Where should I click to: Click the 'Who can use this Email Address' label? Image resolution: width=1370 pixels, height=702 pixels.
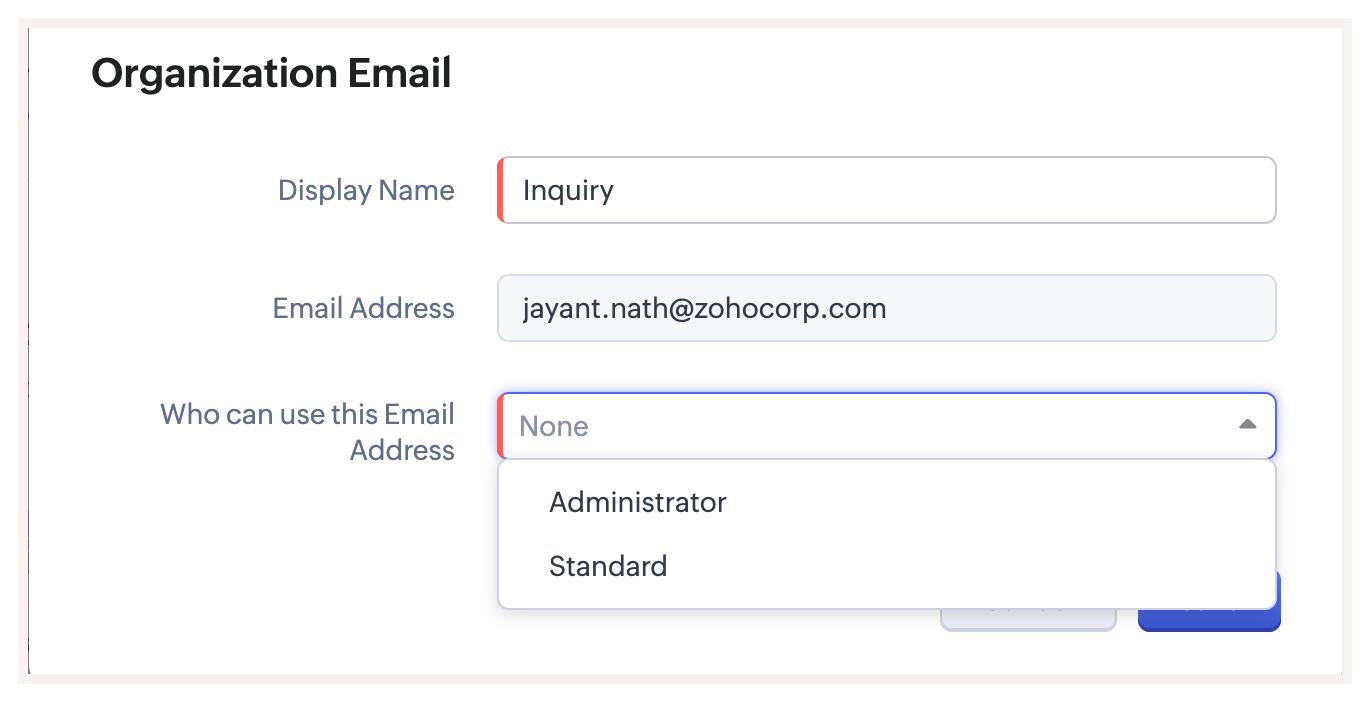pos(308,432)
